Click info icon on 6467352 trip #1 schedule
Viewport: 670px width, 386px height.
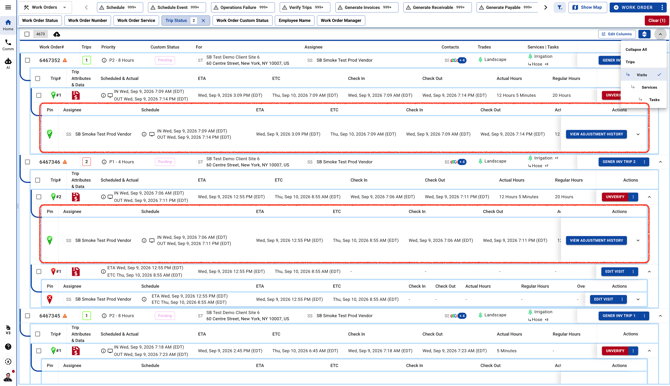(103, 95)
